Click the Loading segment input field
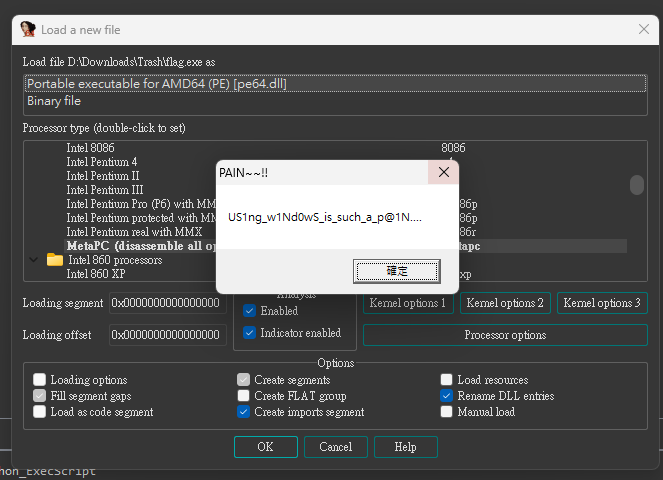 (x=167, y=303)
